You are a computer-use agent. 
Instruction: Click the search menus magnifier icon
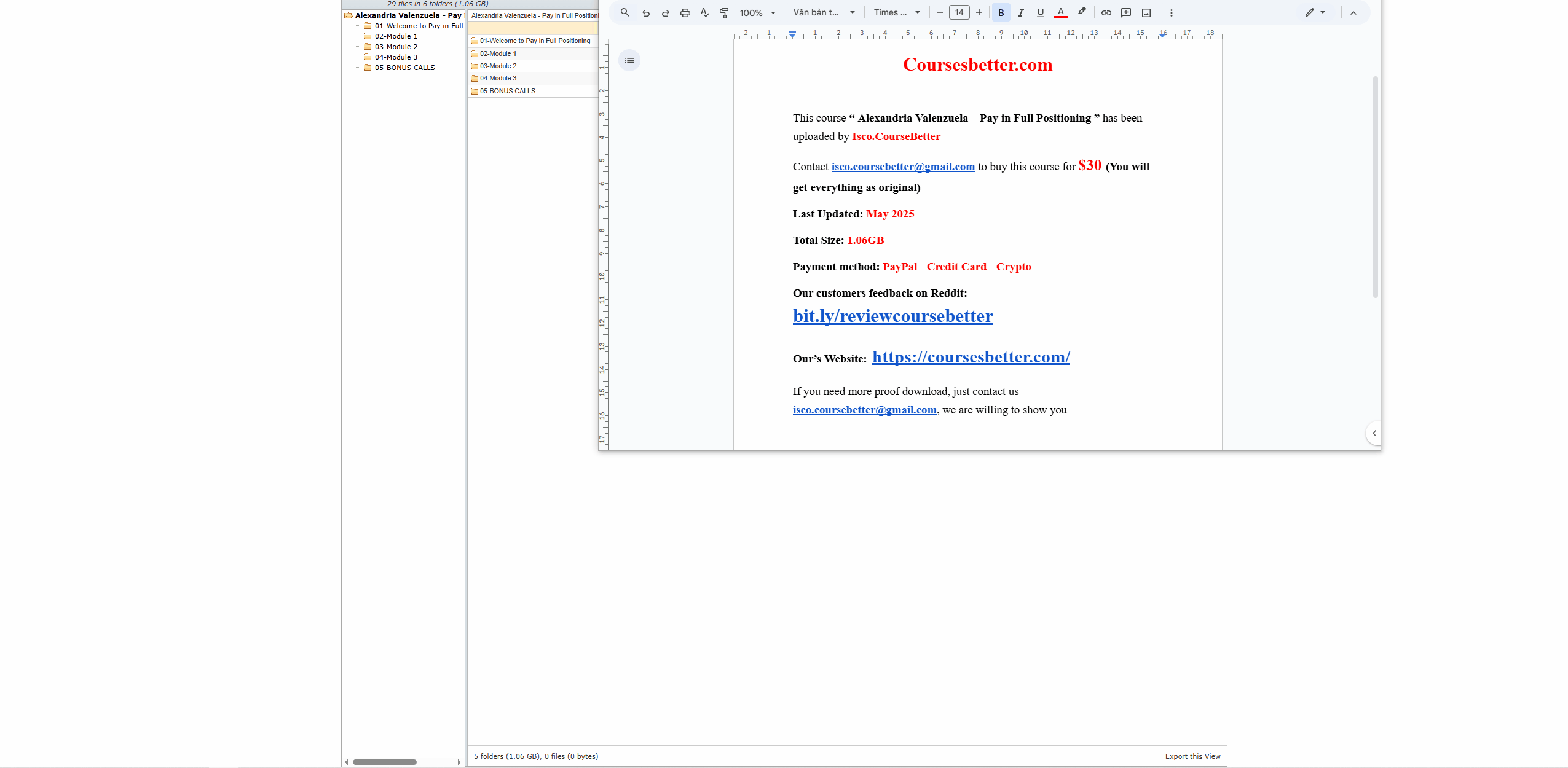tap(624, 12)
